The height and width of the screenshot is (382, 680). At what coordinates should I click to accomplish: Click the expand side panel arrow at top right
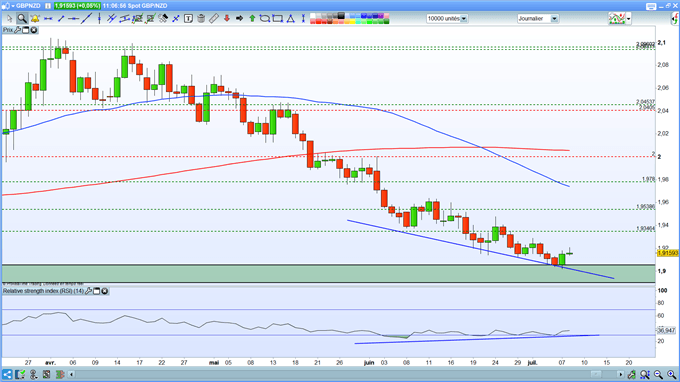pyautogui.click(x=675, y=19)
